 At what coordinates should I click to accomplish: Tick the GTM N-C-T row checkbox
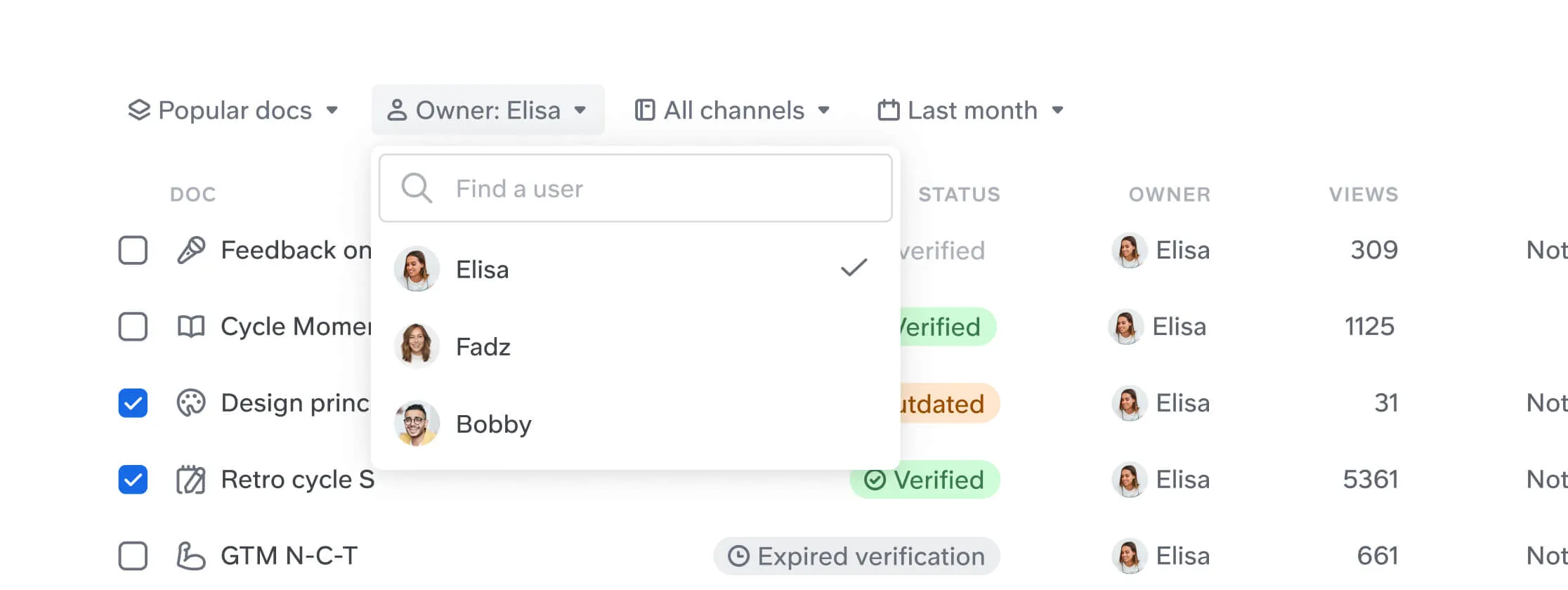point(133,556)
